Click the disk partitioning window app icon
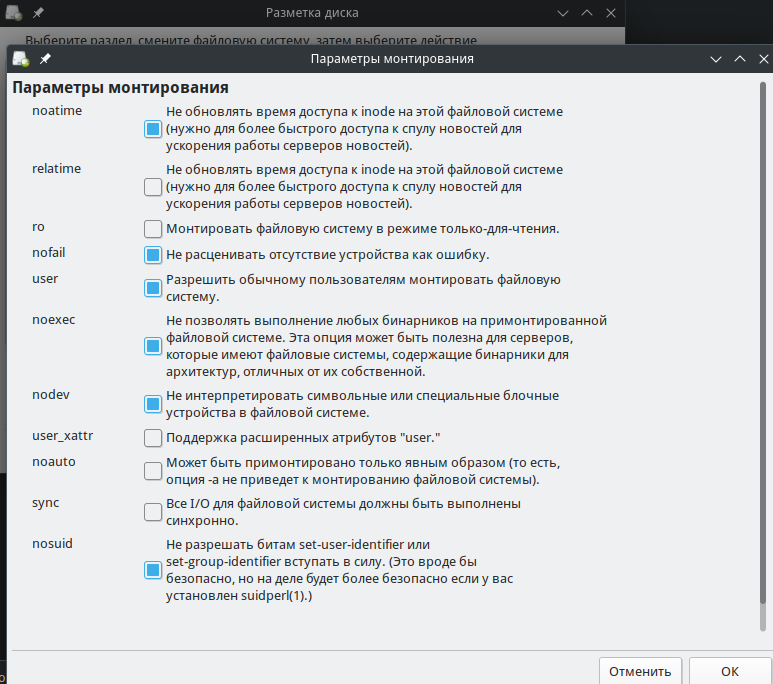 tap(14, 12)
